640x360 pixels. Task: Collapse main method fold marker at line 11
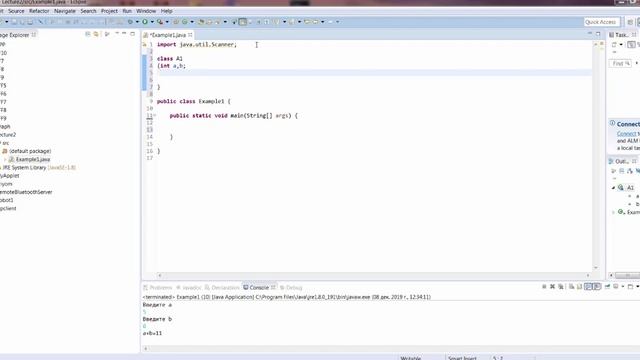pos(155,116)
